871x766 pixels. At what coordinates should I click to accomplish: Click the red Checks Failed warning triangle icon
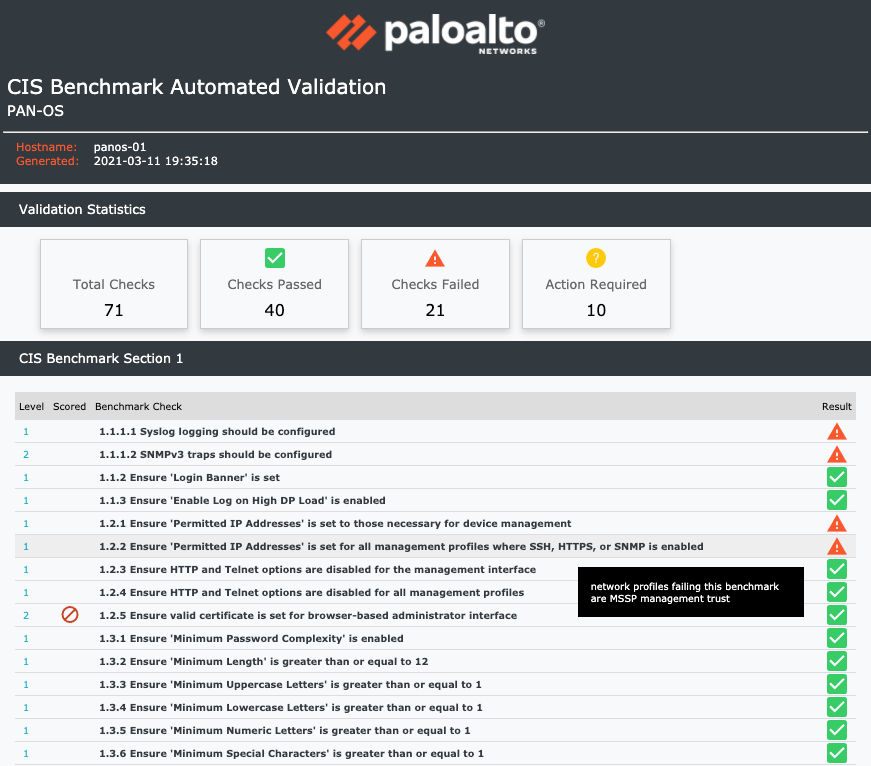[x=435, y=258]
